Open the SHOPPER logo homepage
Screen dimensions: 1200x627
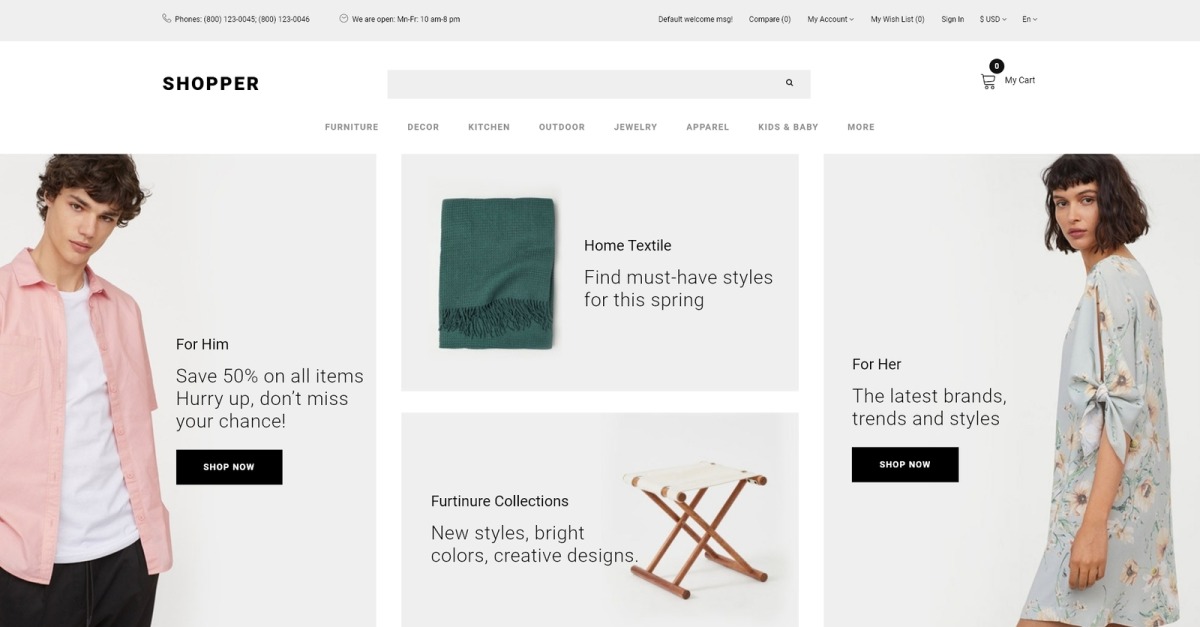(x=211, y=84)
